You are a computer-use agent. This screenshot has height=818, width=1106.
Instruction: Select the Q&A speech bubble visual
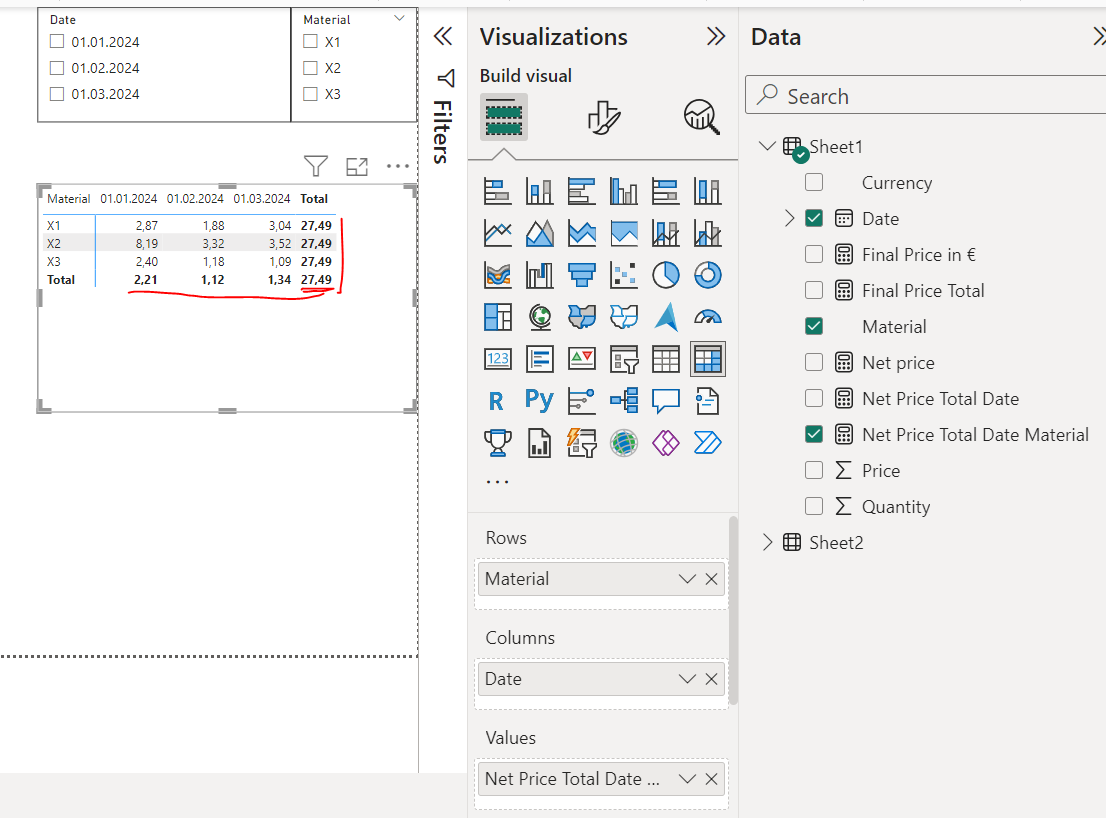[665, 401]
